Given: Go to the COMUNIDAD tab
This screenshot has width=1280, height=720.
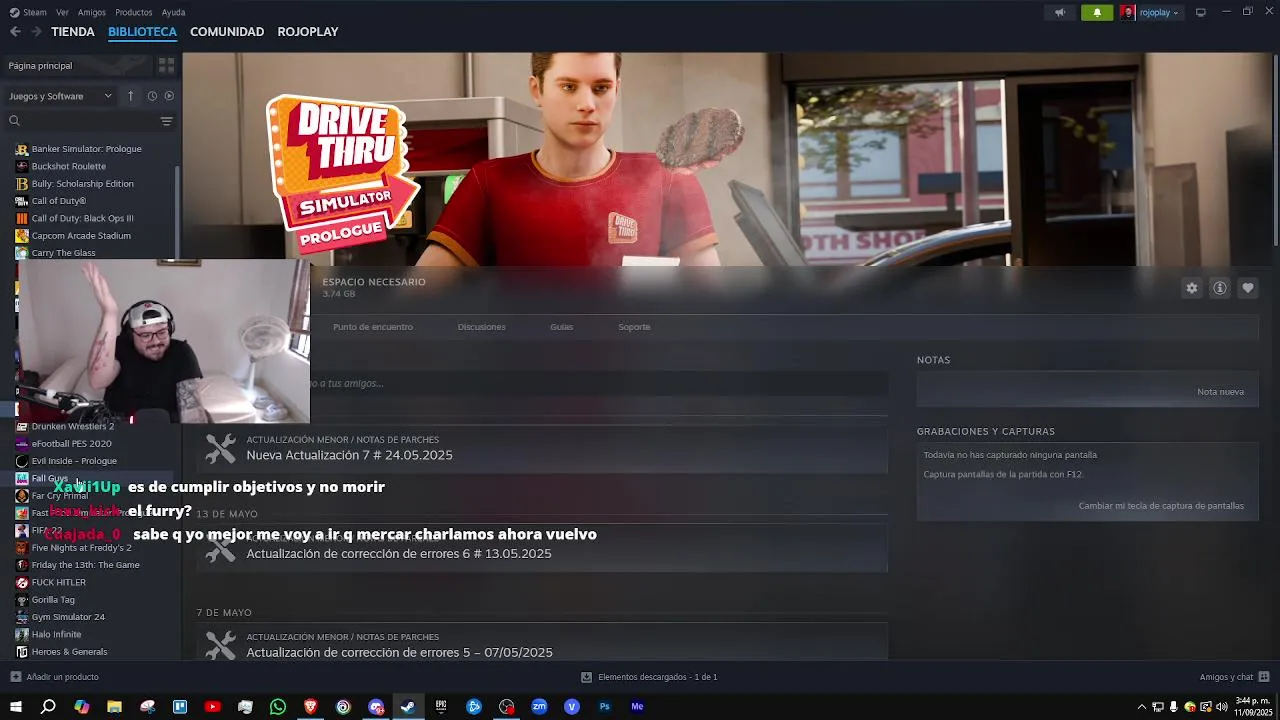Looking at the screenshot, I should (x=227, y=32).
